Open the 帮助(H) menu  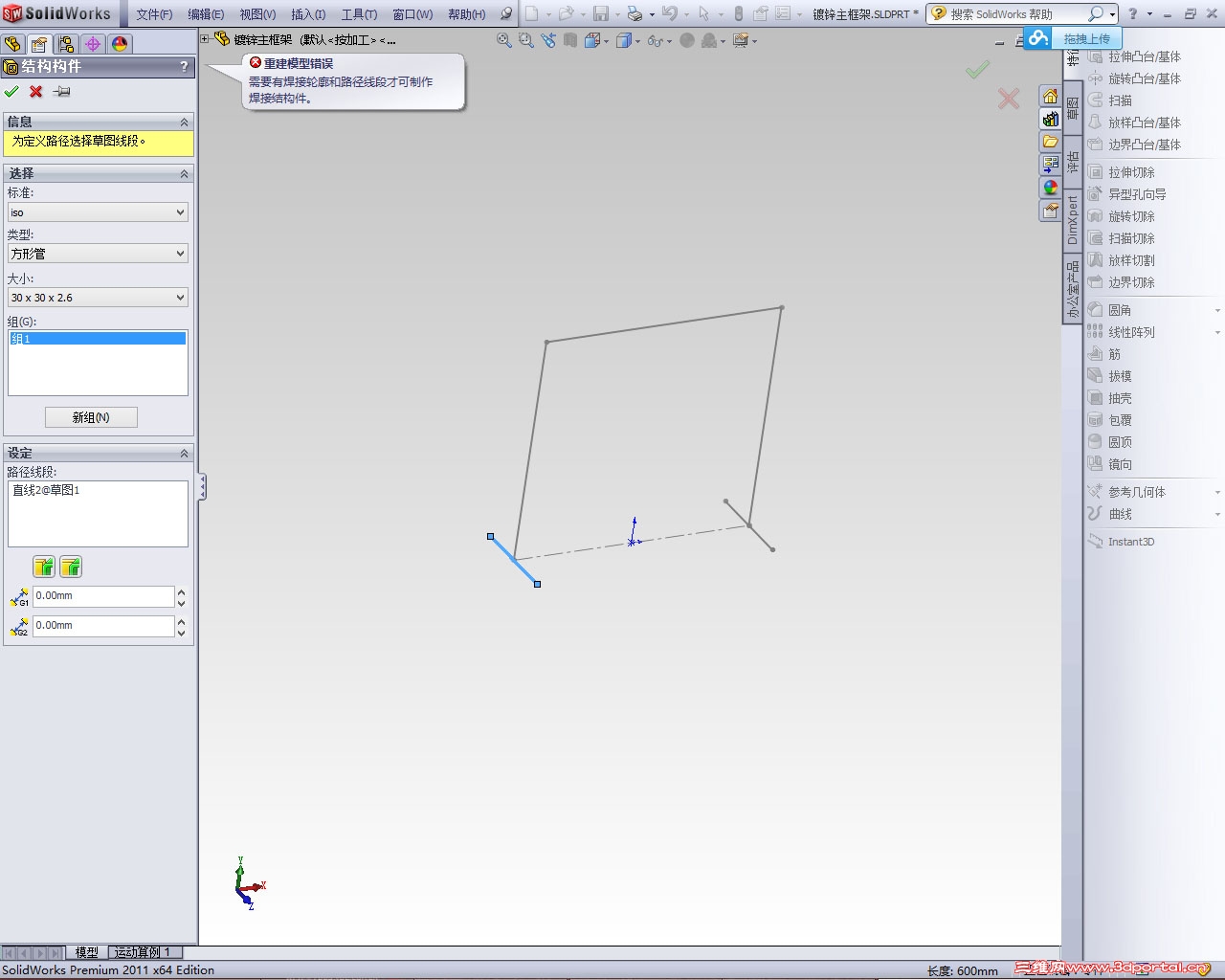(467, 14)
